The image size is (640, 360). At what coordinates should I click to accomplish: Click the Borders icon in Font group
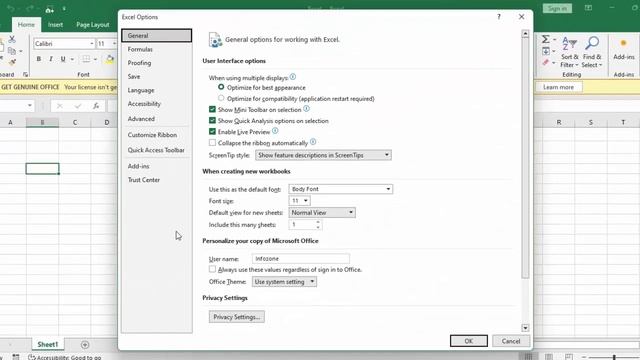coord(86,59)
